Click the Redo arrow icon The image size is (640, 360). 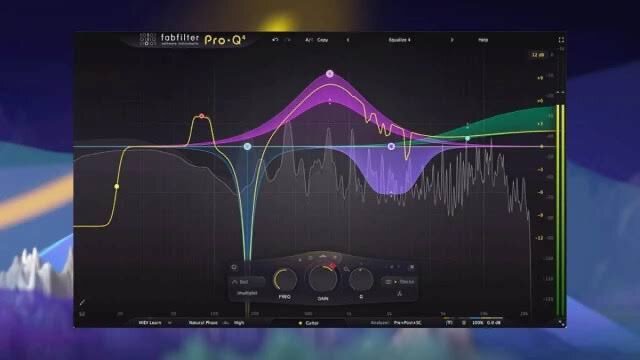click(x=288, y=40)
